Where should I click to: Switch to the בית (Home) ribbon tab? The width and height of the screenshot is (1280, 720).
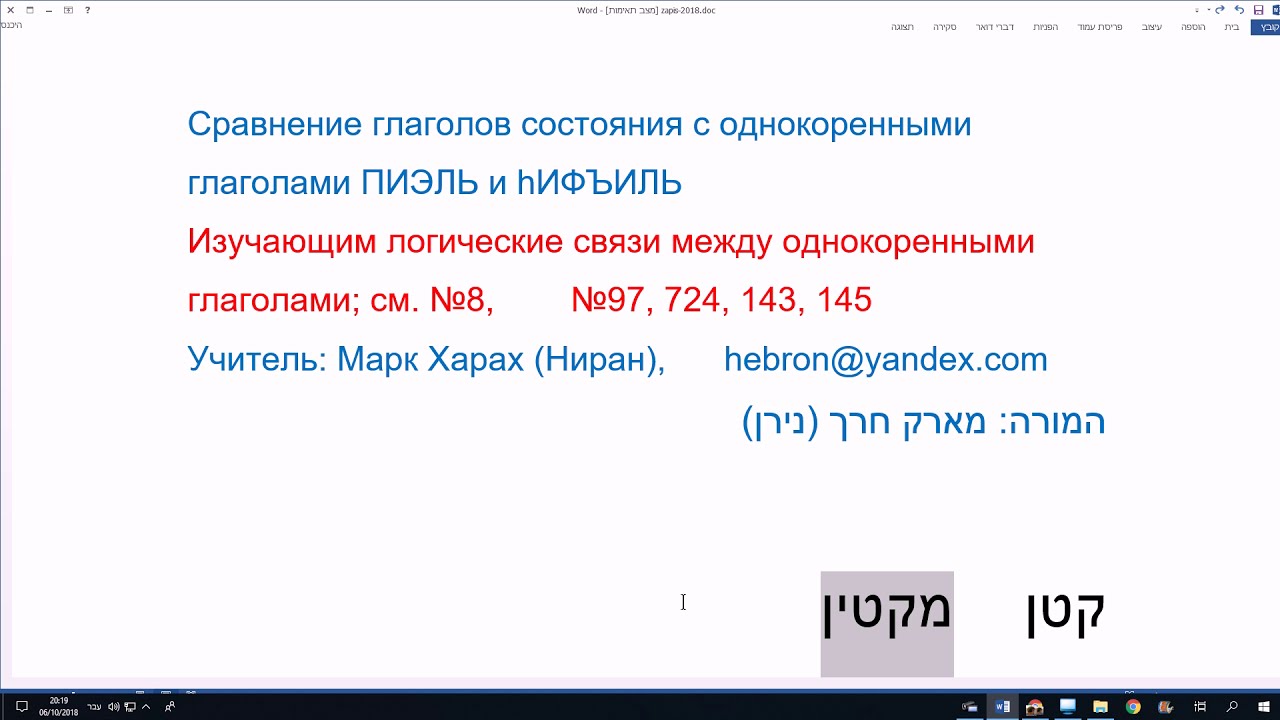point(1231,27)
